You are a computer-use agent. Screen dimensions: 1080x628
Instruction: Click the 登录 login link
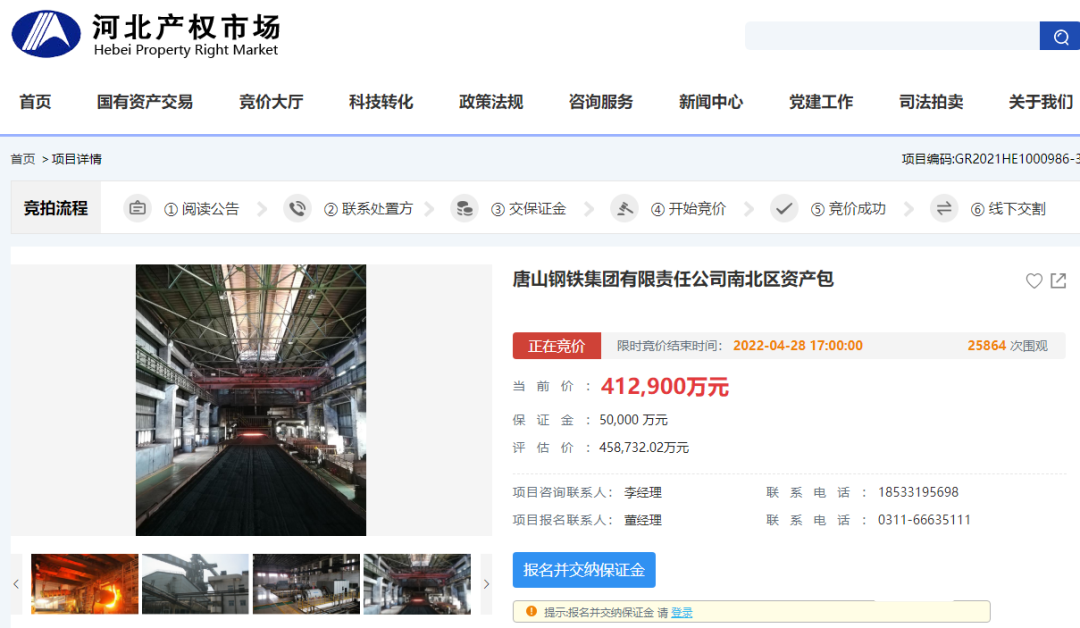(x=681, y=612)
